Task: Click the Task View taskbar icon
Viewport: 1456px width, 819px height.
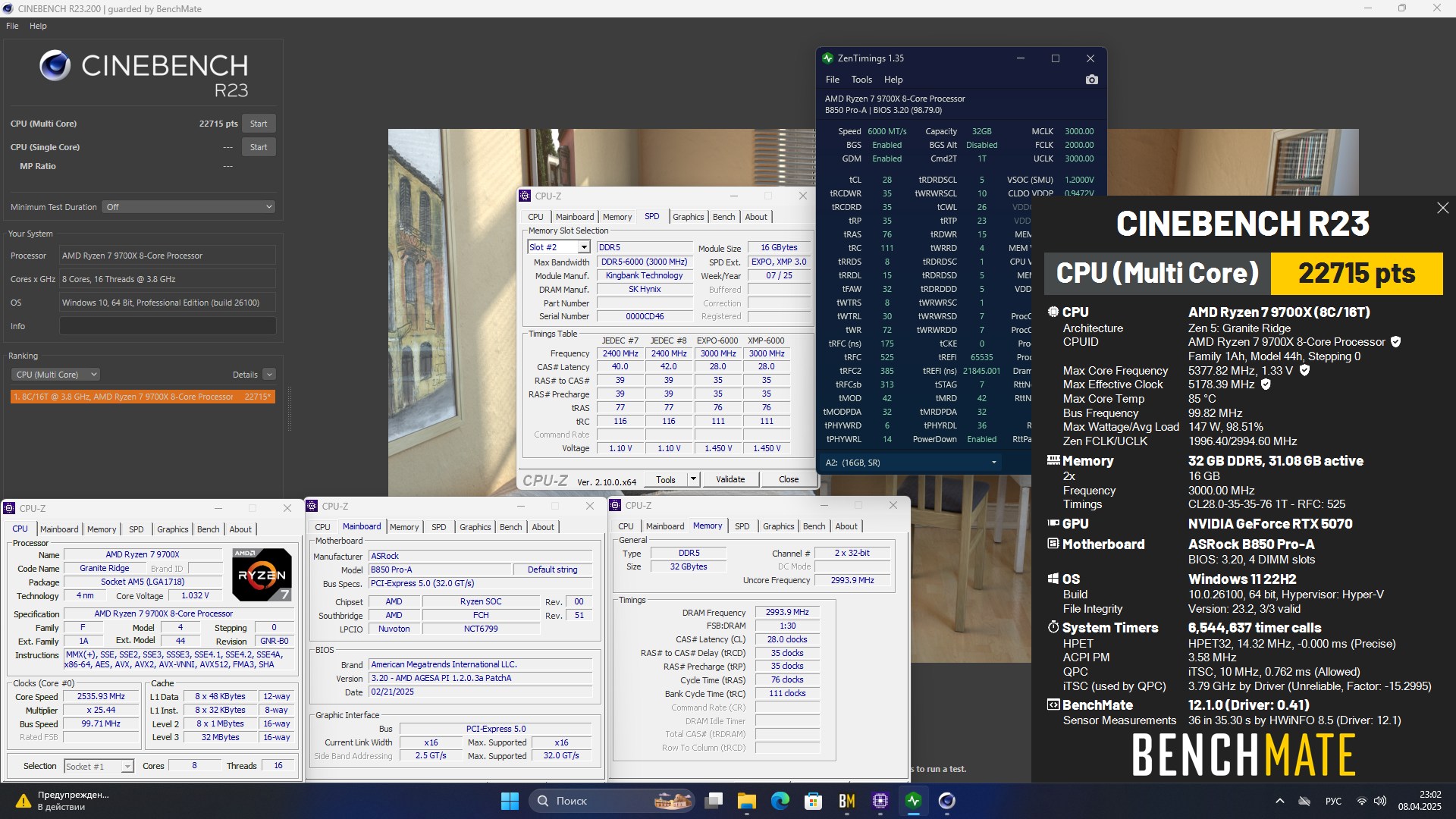Action: click(x=714, y=801)
